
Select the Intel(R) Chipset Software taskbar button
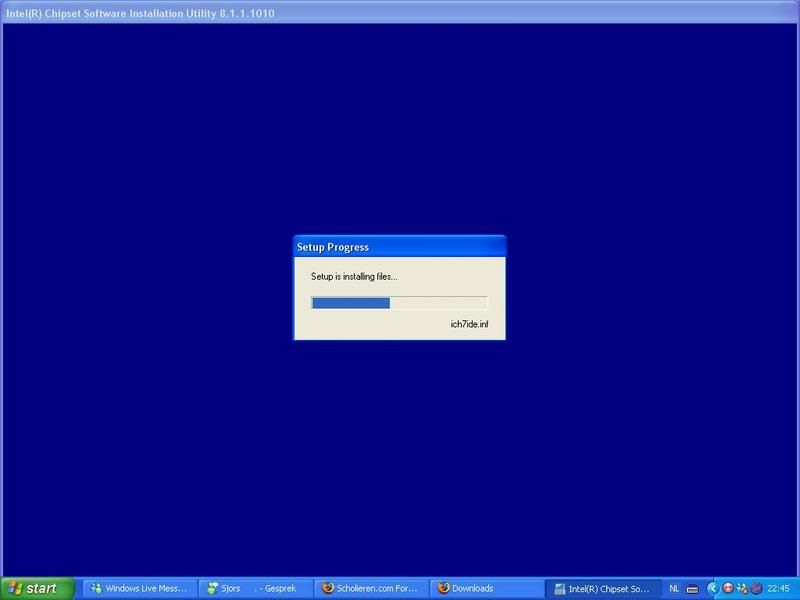603,588
